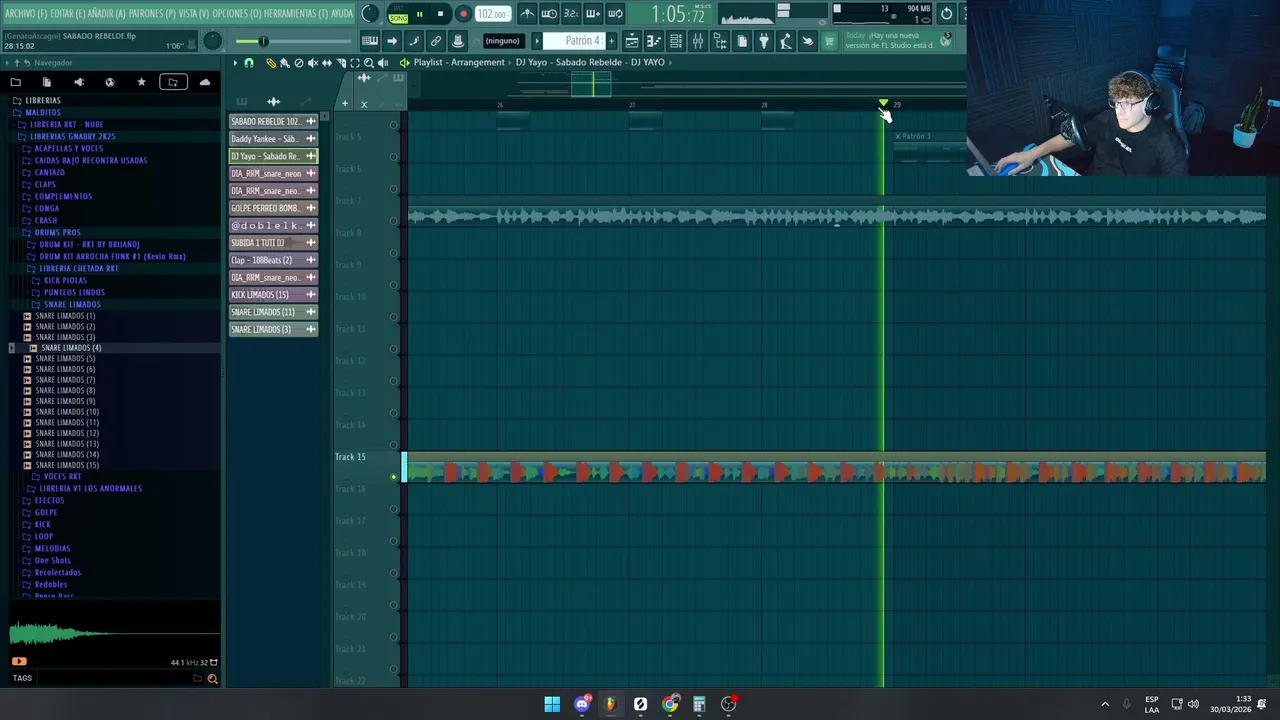Select the playlist Mute tool
Screen dimensions: 1280x720
coord(312,63)
